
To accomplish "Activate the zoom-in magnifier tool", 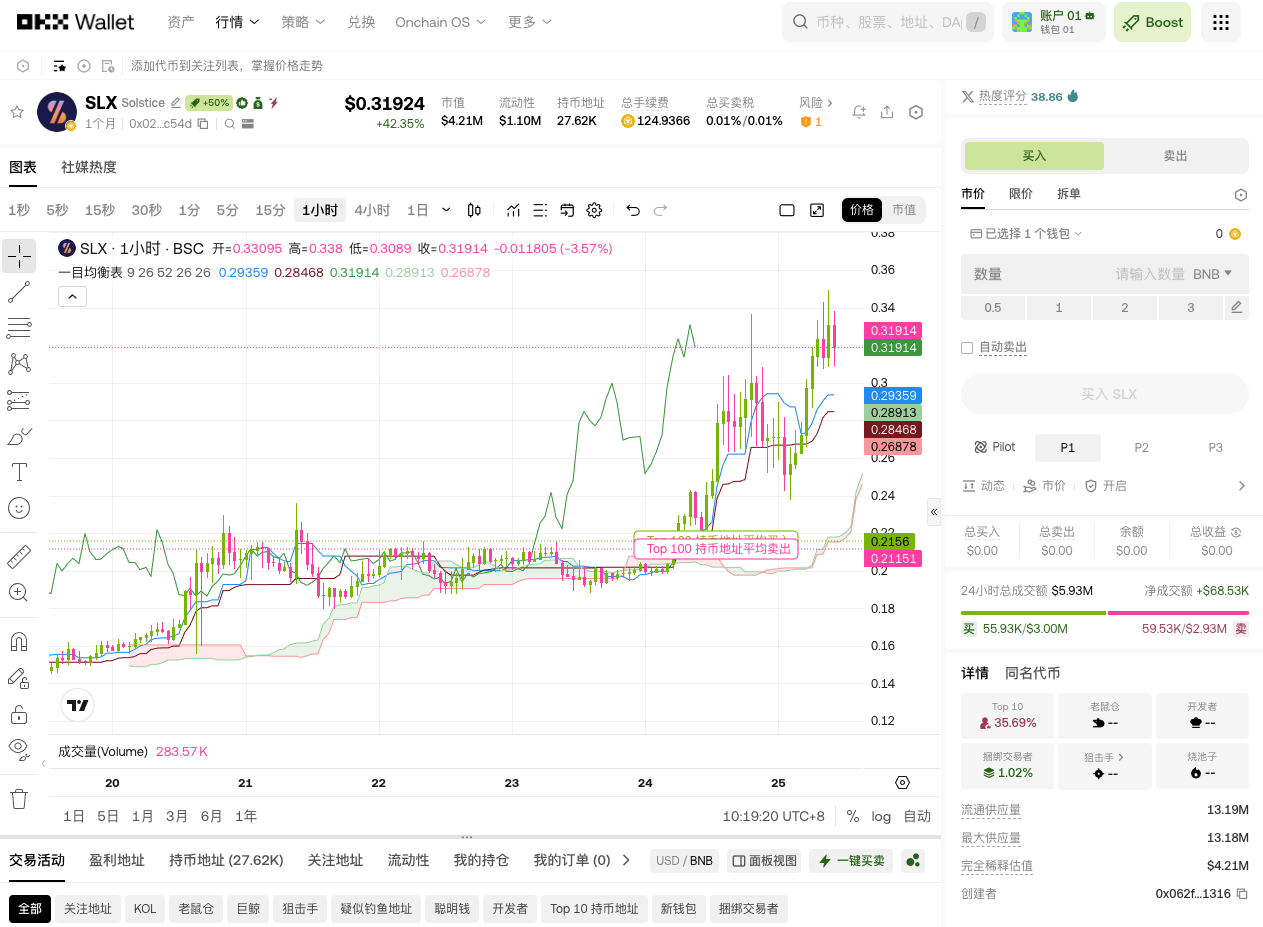I will [x=18, y=592].
